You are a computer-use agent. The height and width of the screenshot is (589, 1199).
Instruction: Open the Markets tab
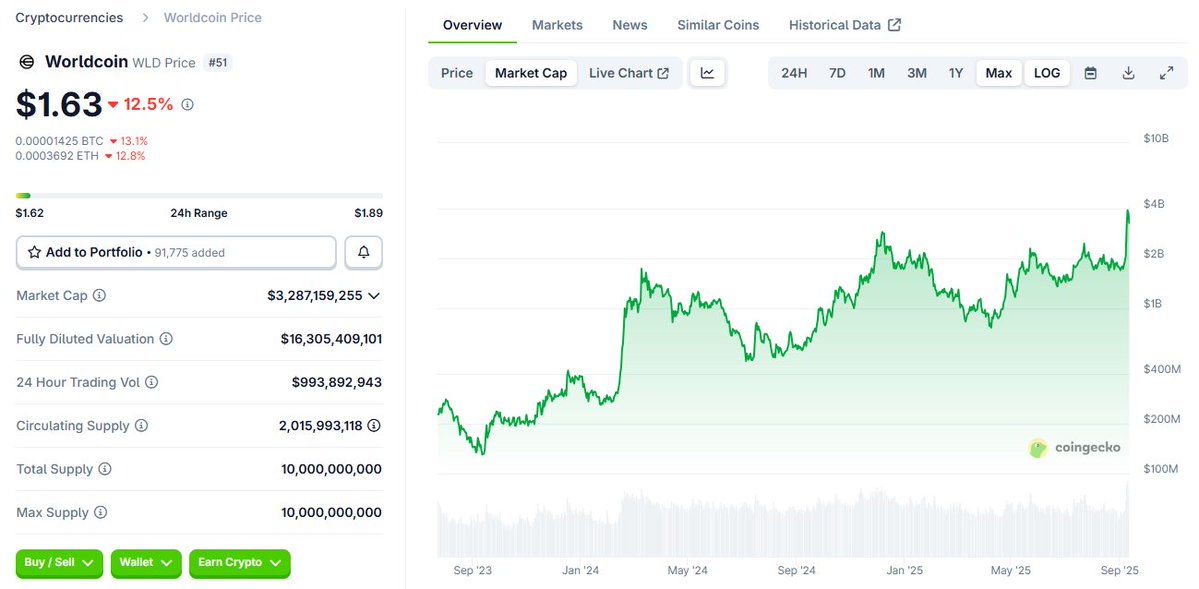click(557, 25)
